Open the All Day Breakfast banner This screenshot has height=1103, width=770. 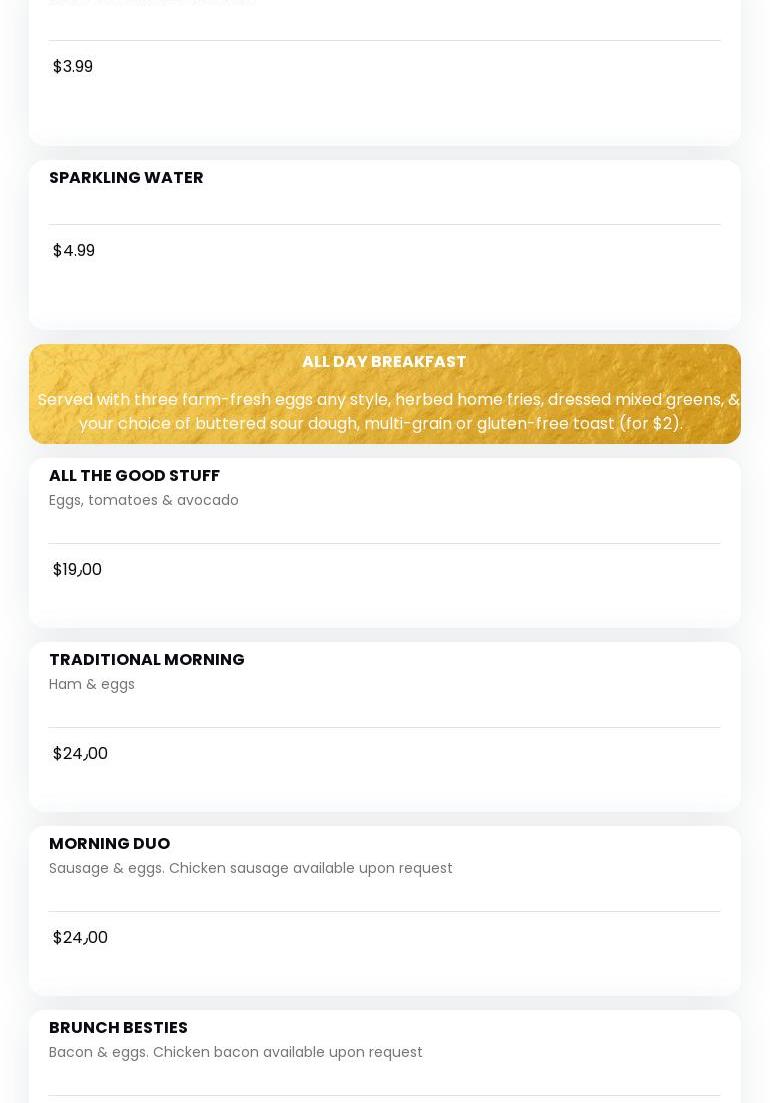point(385,394)
